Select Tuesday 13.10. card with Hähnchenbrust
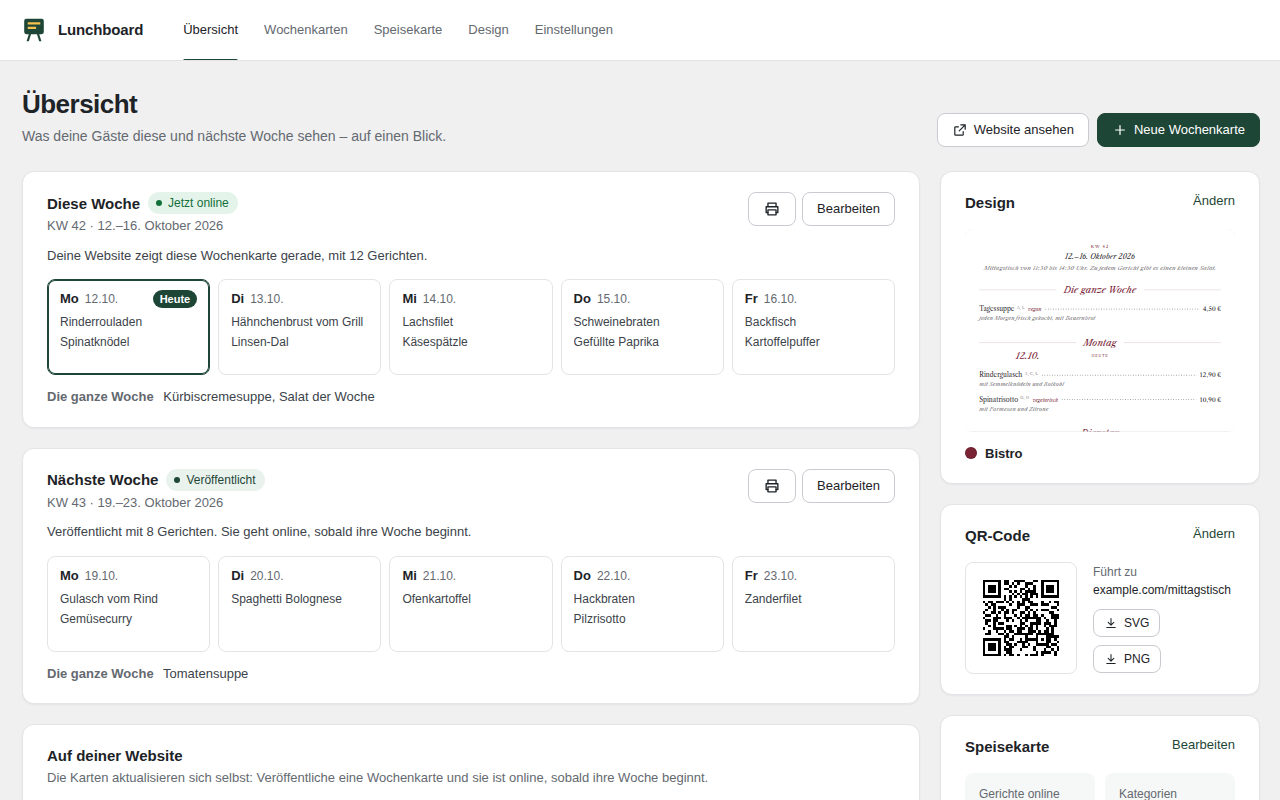 (x=300, y=327)
